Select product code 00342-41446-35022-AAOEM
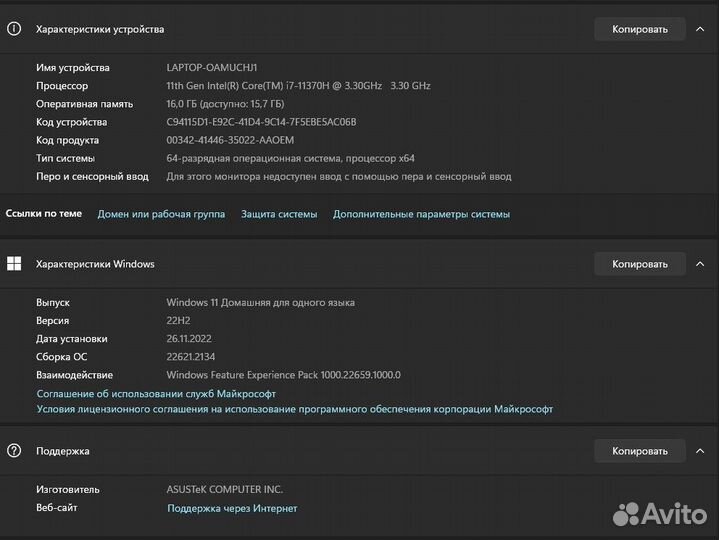The width and height of the screenshot is (719, 540). tap(230, 140)
